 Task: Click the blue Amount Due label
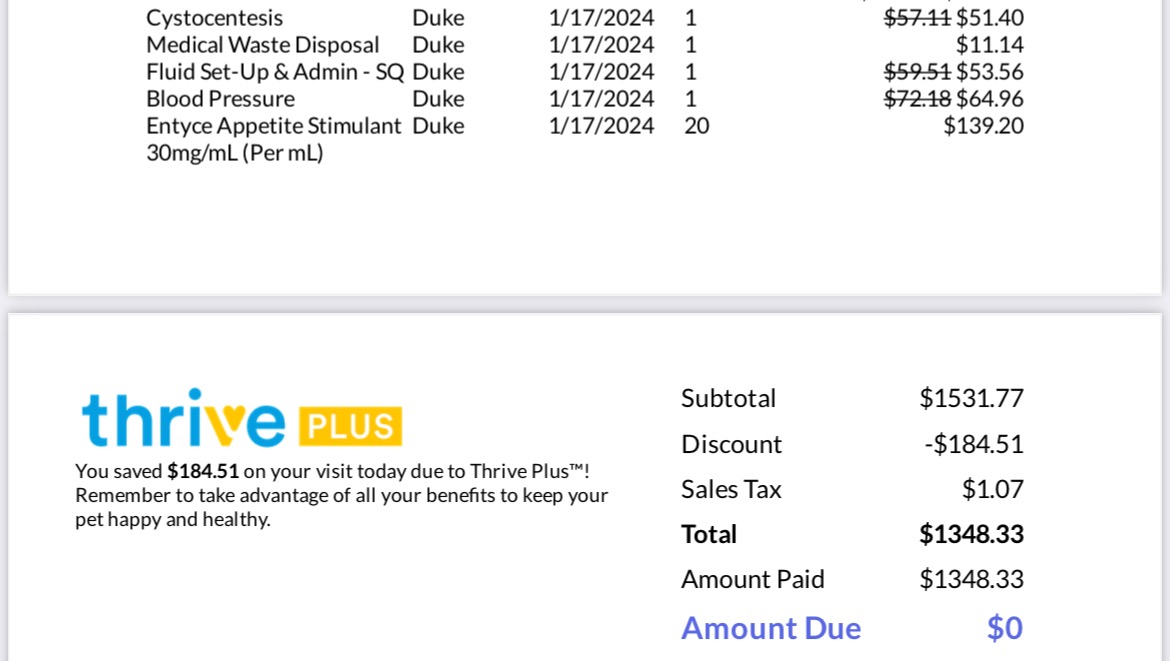[x=771, y=628]
